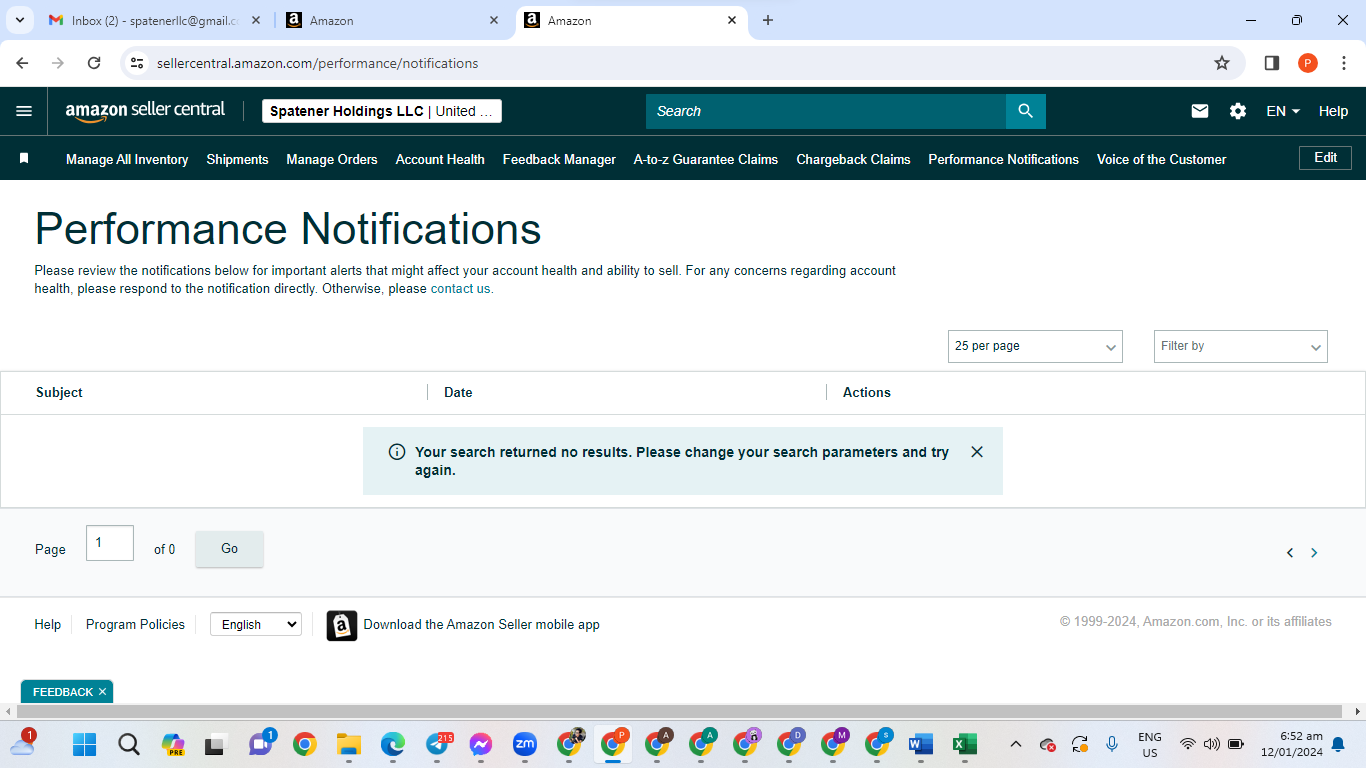Expand the Filter by dropdown
Viewport: 1366px width, 768px height.
(1241, 346)
